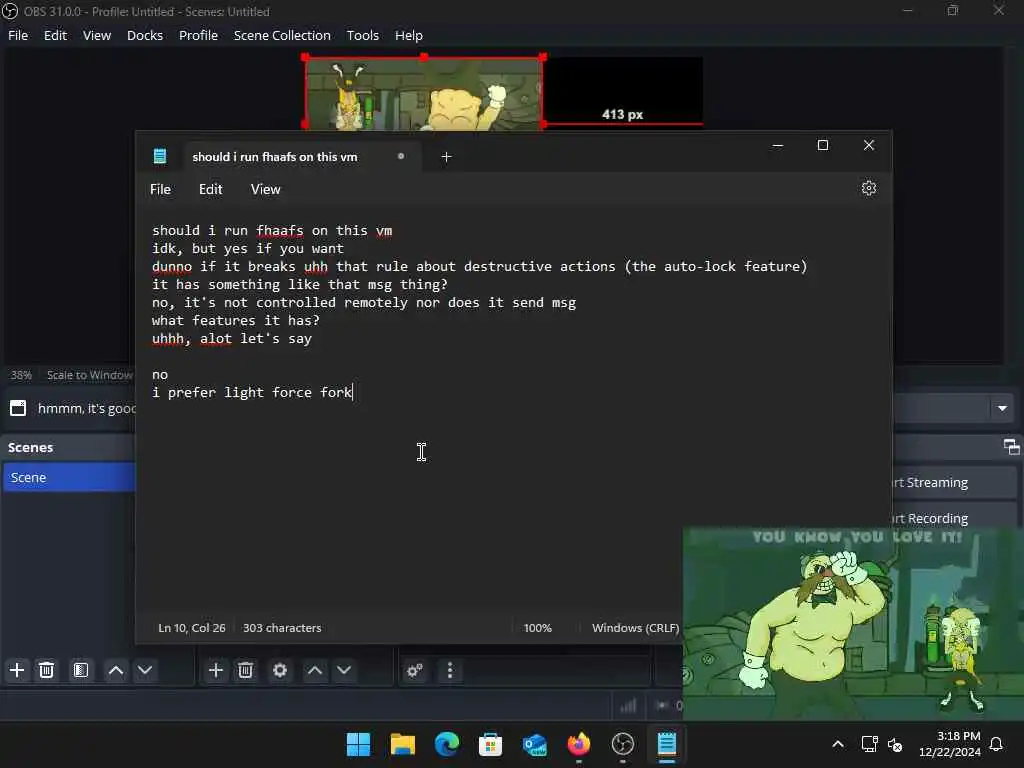
Task: Open Notepad Edit menu
Action: pyautogui.click(x=210, y=189)
